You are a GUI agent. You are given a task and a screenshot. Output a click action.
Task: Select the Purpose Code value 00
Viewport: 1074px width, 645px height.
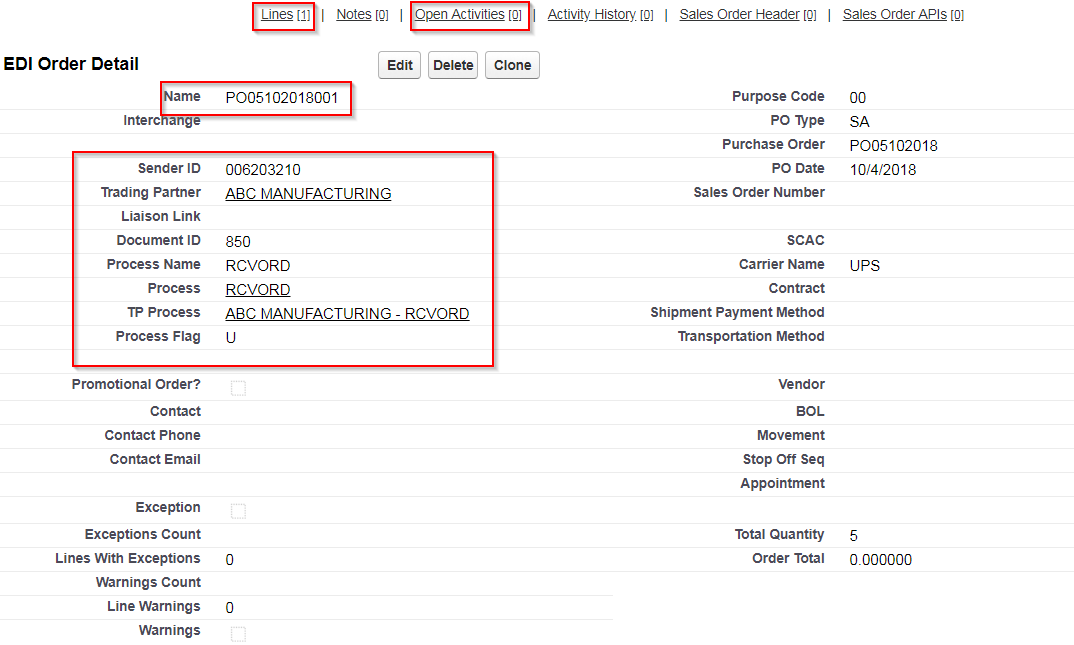pyautogui.click(x=858, y=98)
